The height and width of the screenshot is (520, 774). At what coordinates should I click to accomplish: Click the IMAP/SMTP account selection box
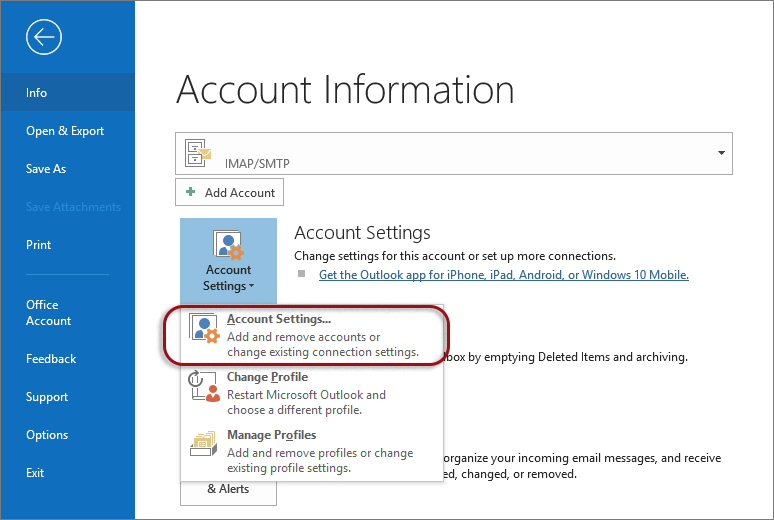pyautogui.click(x=454, y=153)
